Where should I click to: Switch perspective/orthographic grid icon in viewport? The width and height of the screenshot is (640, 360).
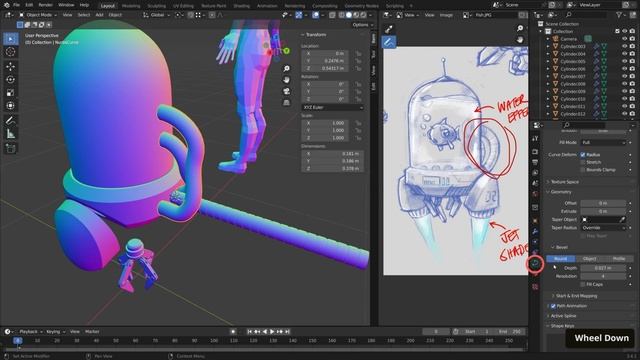(x=287, y=102)
